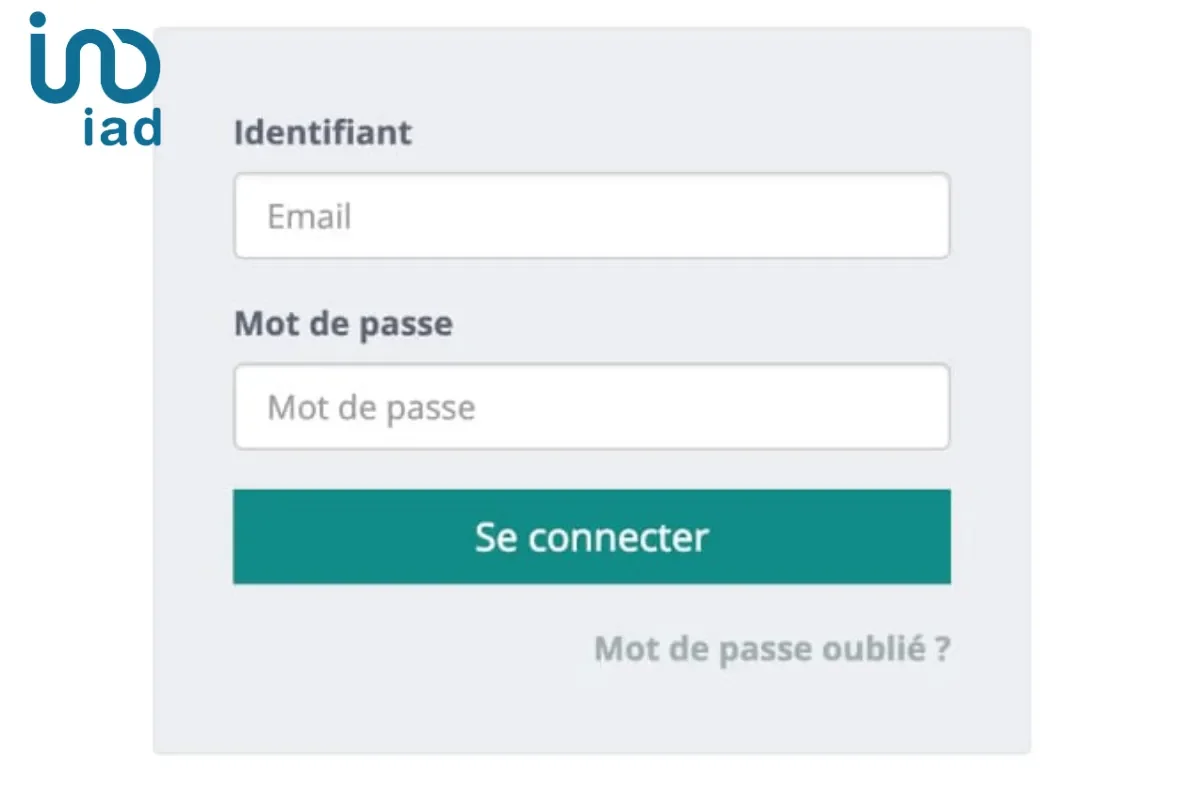
Task: Click the Email placeholder text
Action: point(308,216)
